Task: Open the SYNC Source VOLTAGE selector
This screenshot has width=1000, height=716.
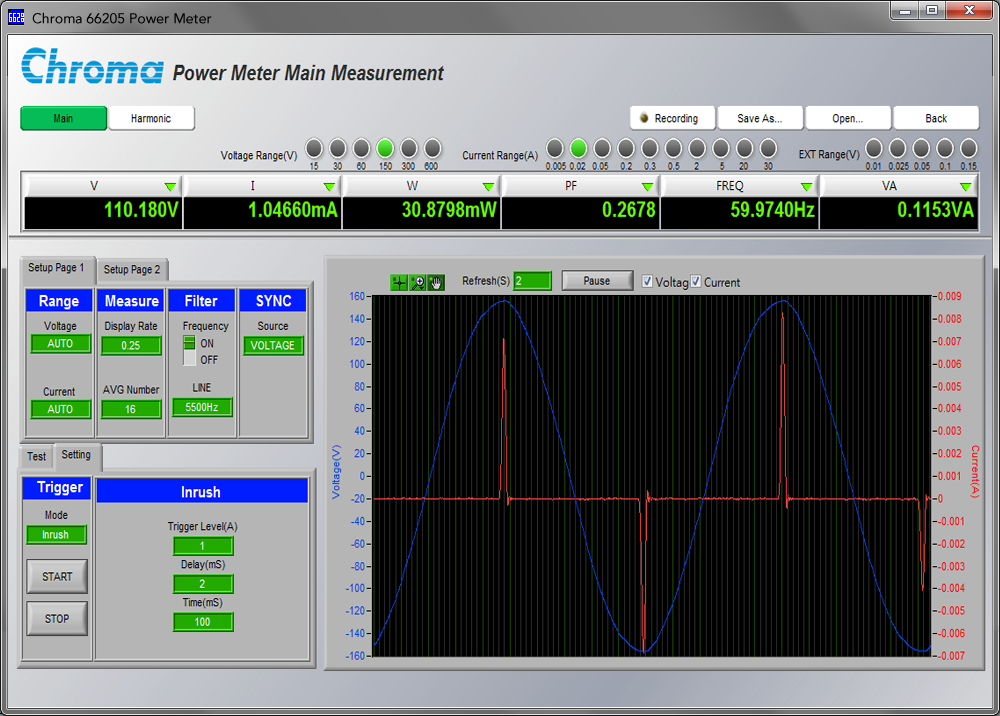Action: 273,346
